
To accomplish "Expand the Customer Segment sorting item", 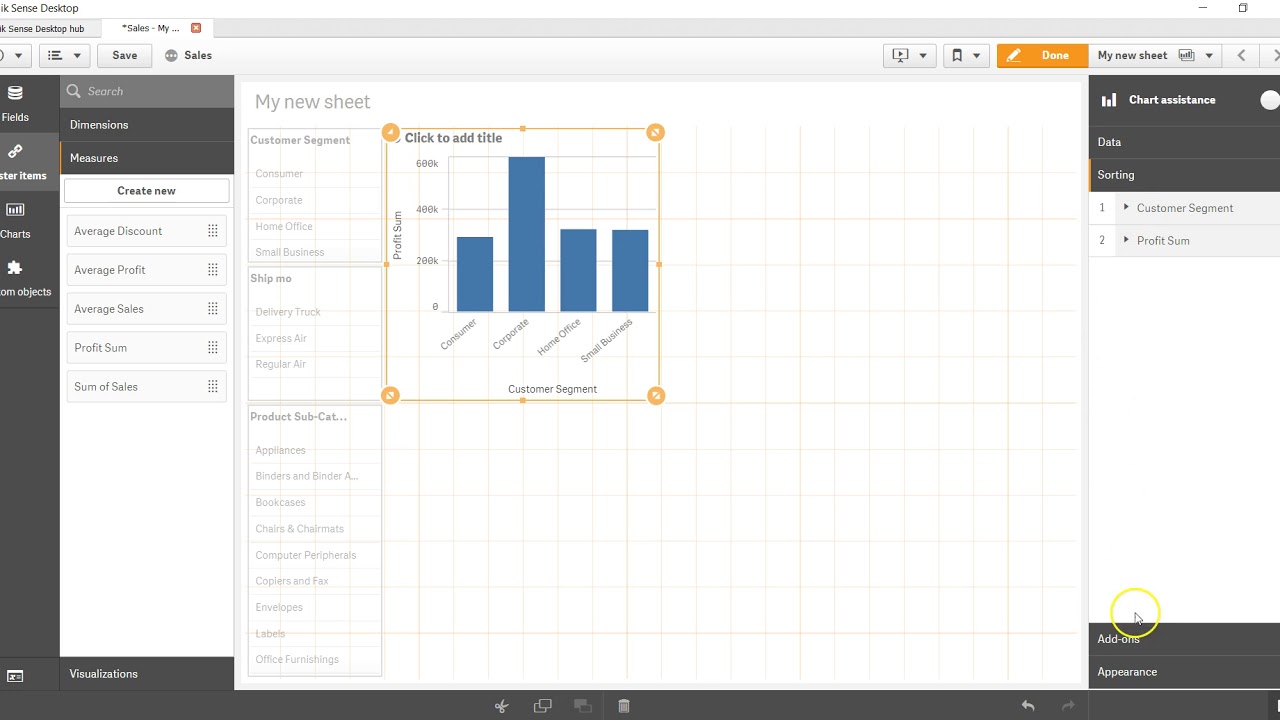I will (x=1127, y=208).
